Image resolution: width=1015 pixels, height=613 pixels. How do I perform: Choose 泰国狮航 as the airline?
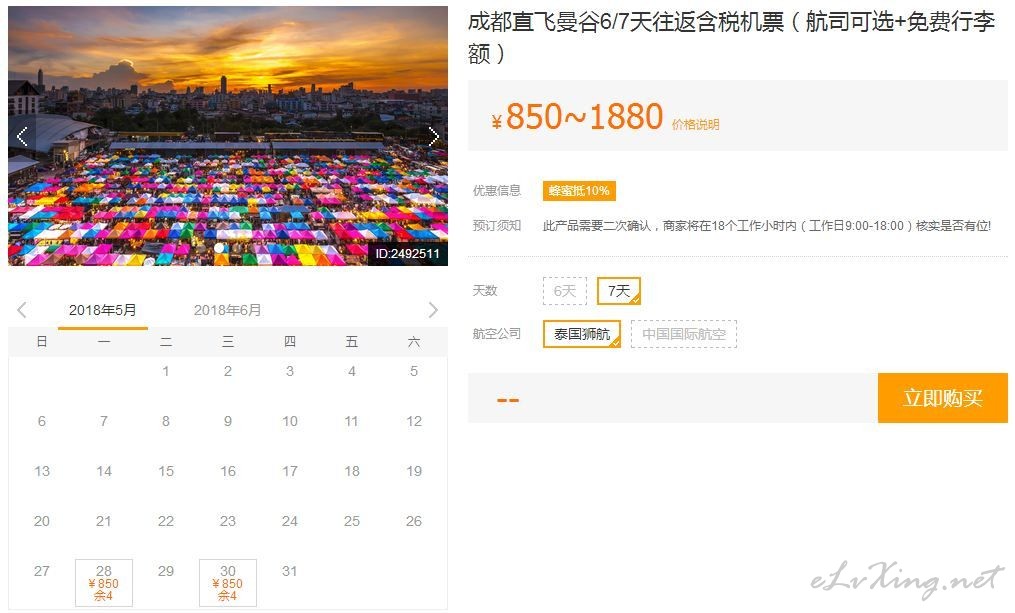click(581, 334)
